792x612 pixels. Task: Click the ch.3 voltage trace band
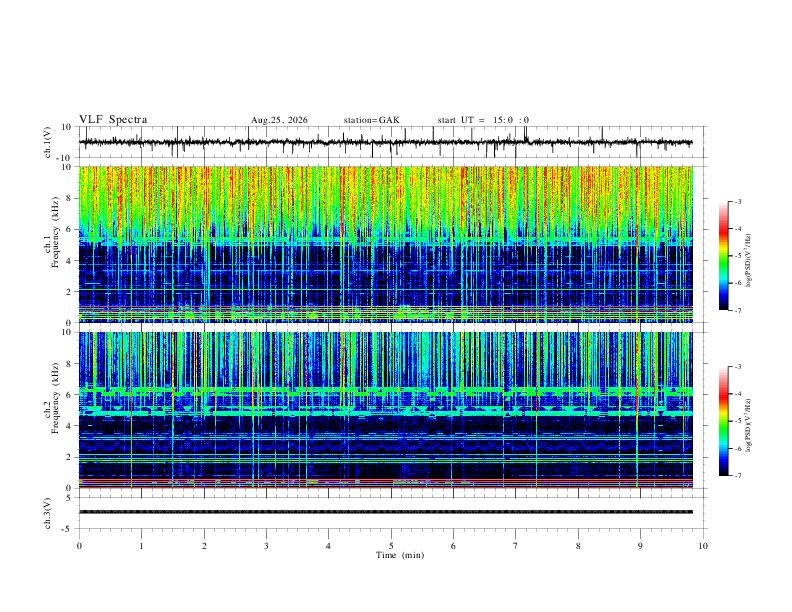tap(386, 512)
